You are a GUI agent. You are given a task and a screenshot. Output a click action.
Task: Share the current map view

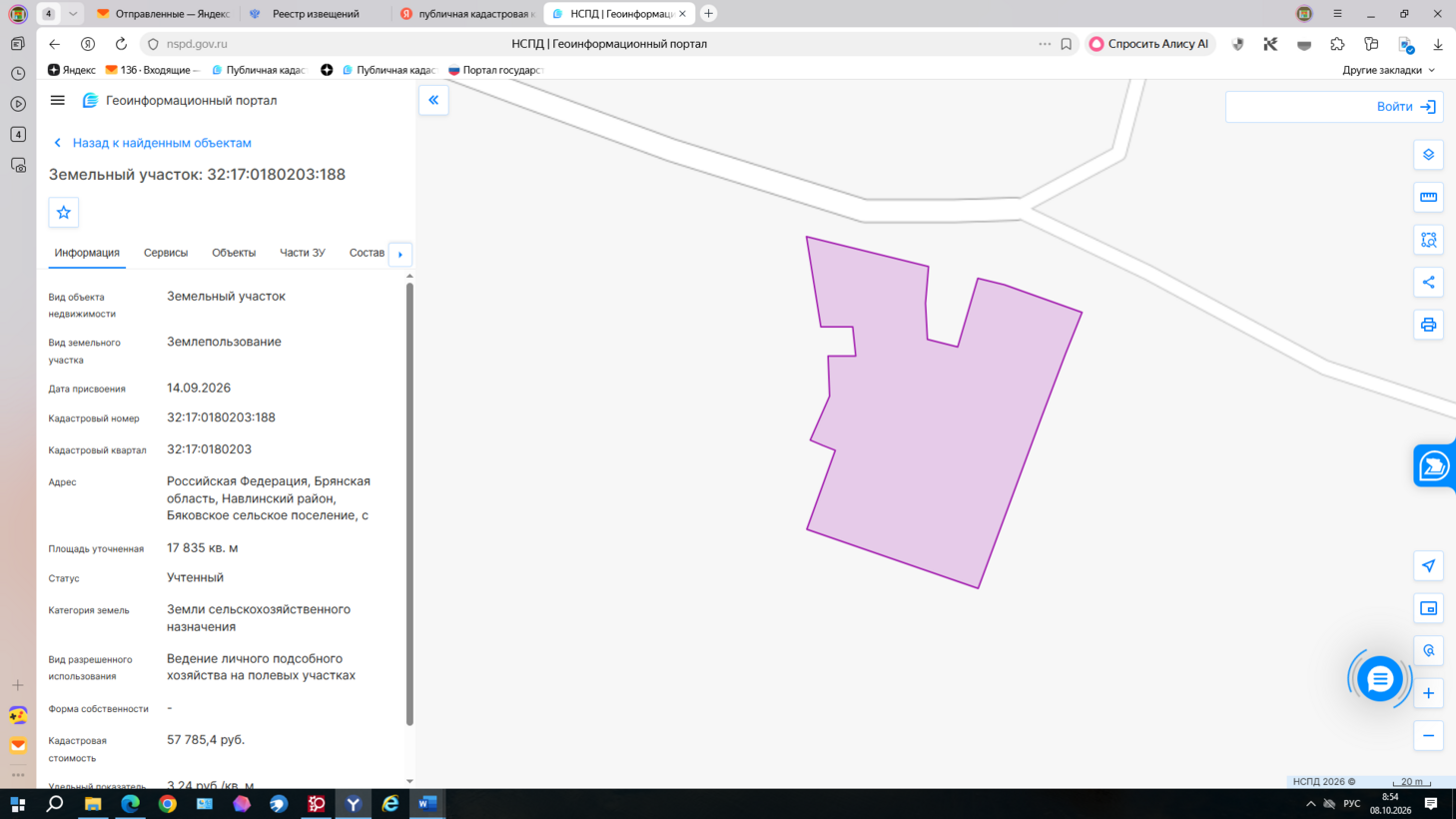(x=1428, y=283)
